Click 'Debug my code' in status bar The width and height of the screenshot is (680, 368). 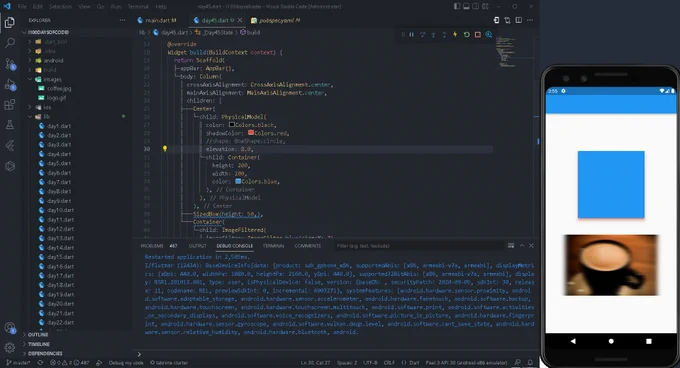click(126, 362)
